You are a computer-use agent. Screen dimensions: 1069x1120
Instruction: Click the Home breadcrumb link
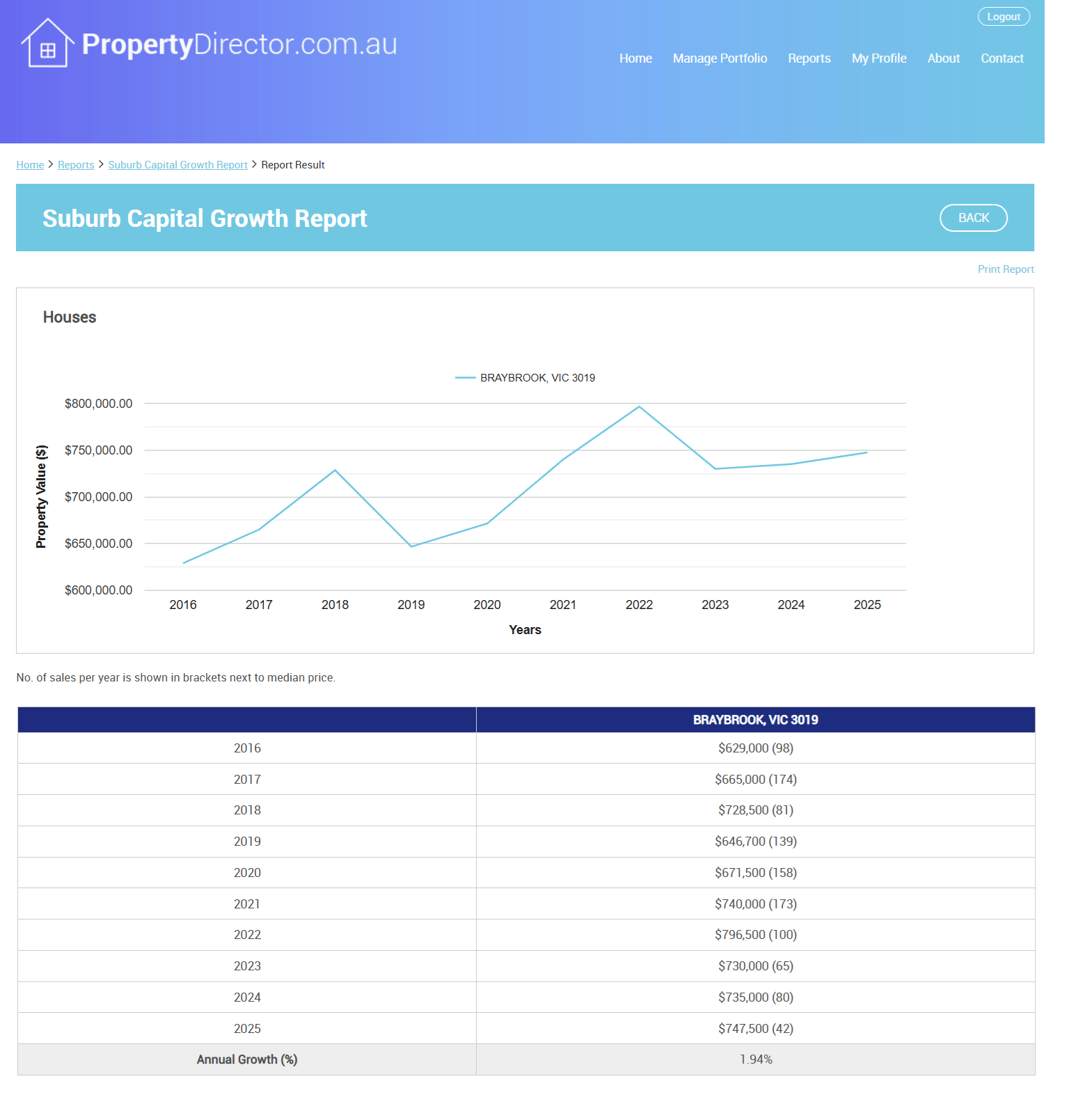[x=30, y=165]
